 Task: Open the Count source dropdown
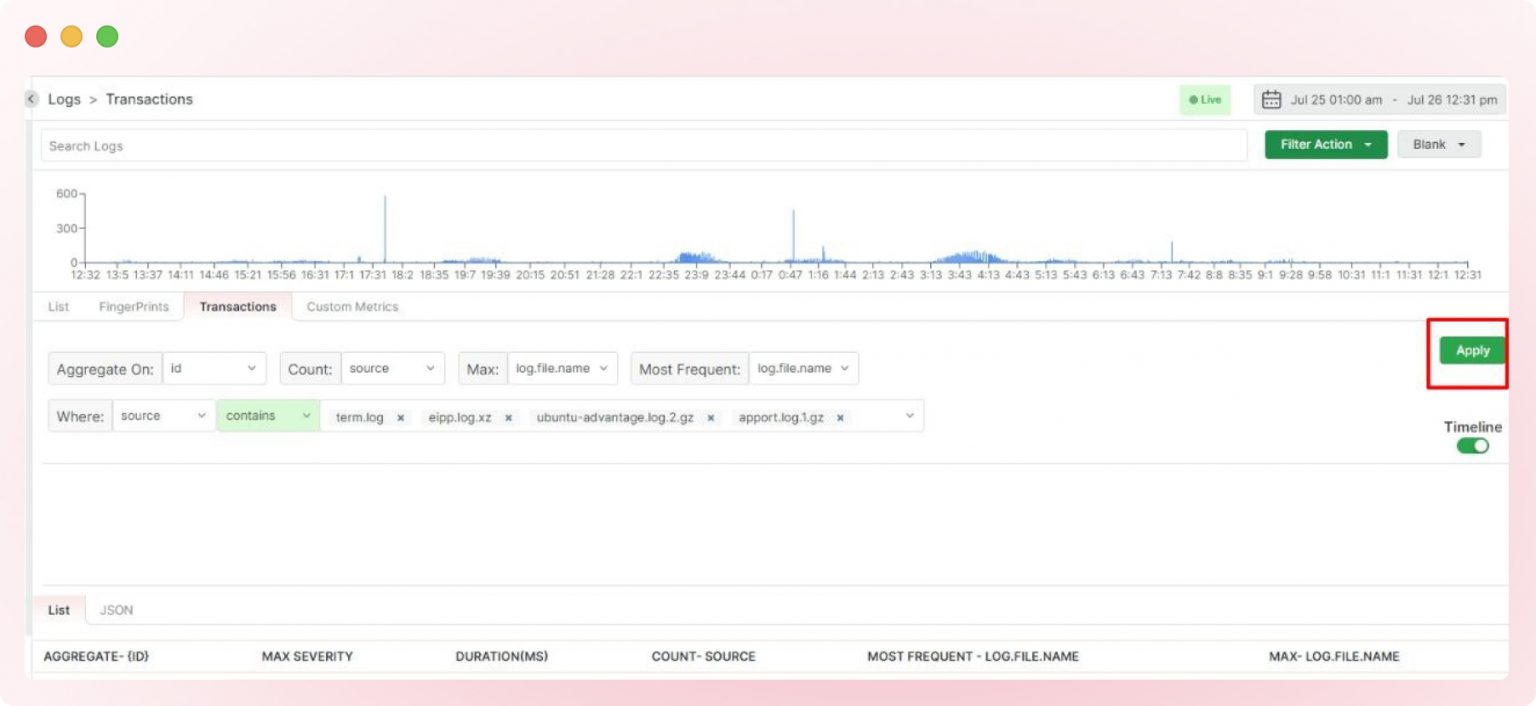[393, 368]
